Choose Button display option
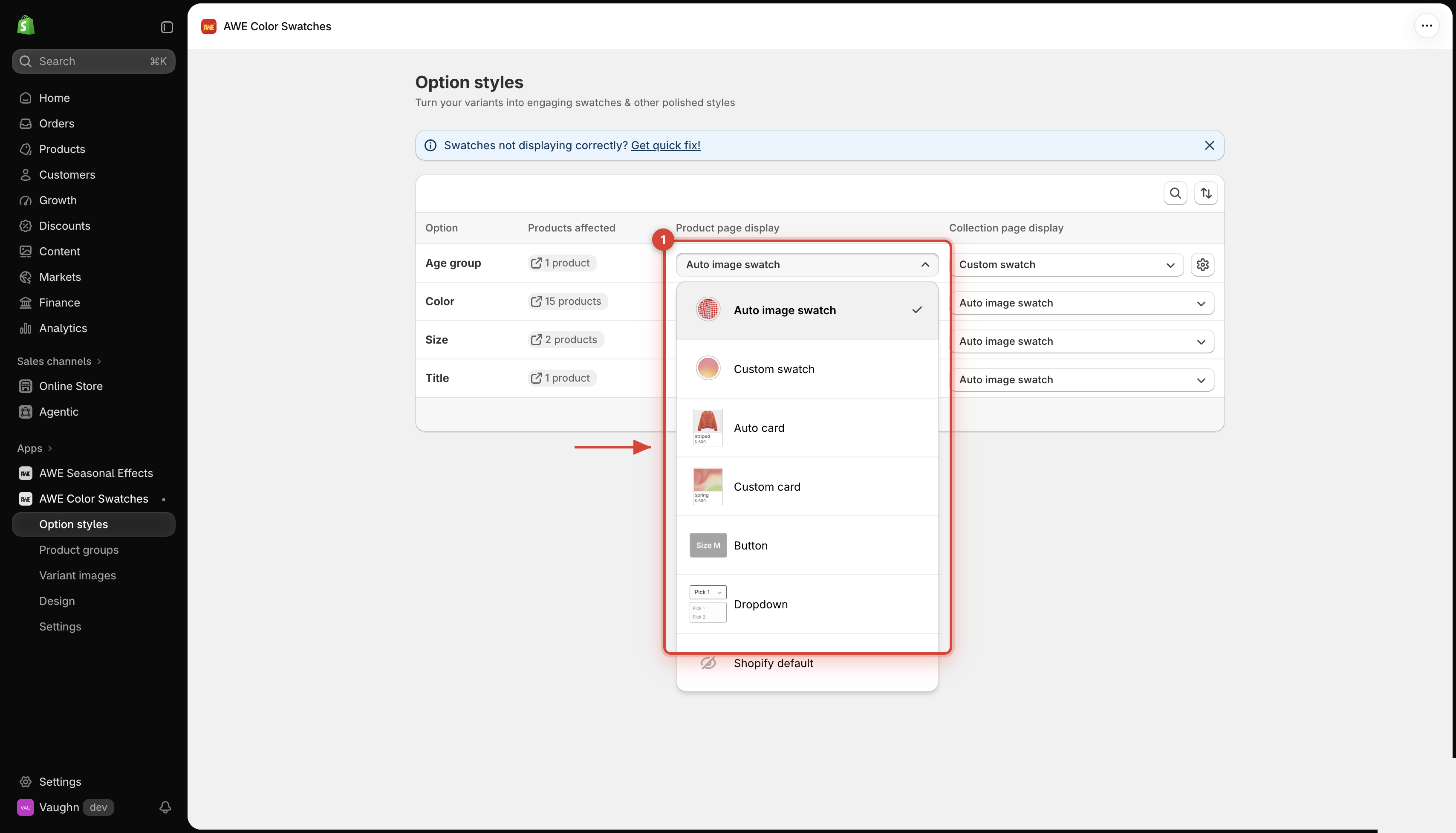The width and height of the screenshot is (1456, 833). 807,546
